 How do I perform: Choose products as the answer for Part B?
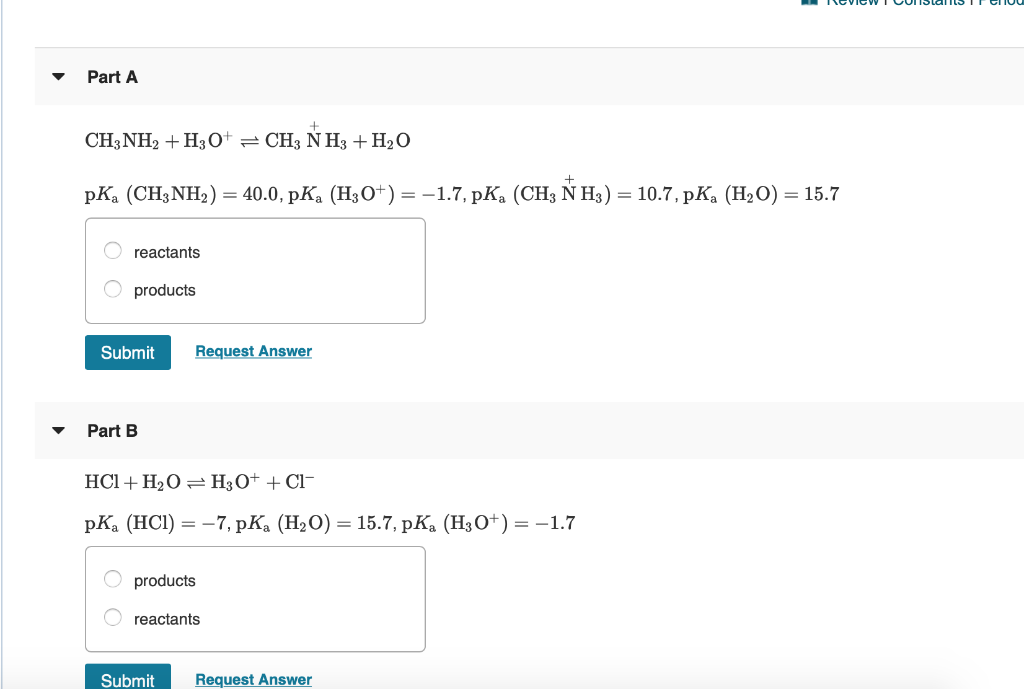112,578
